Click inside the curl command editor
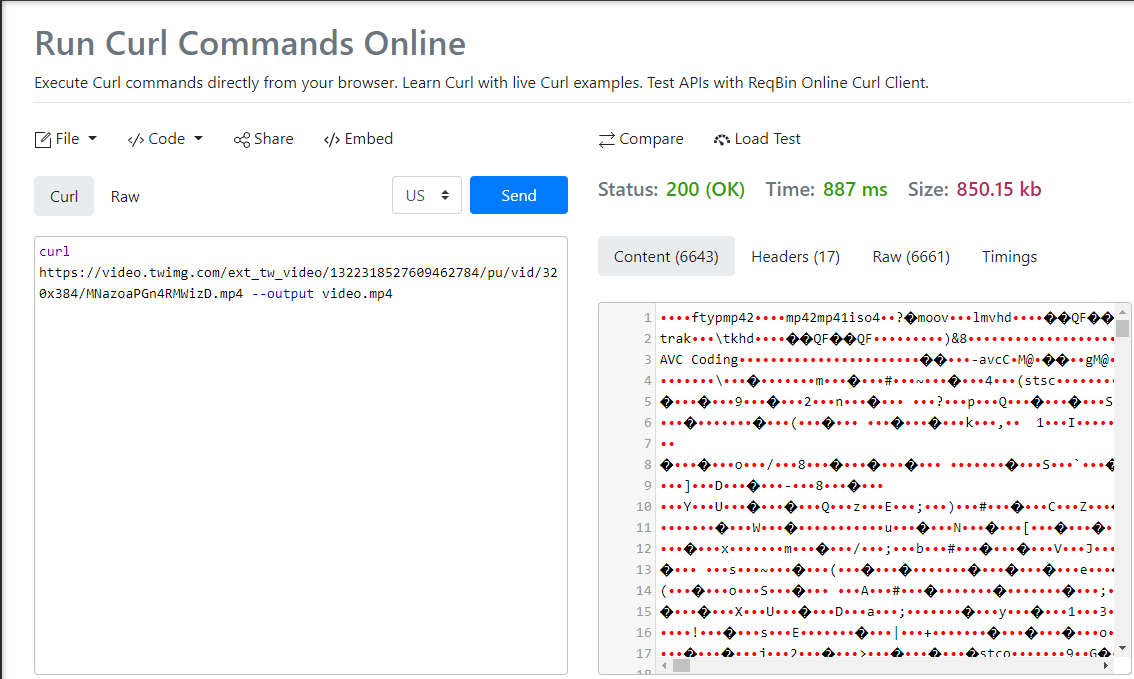 (301, 456)
